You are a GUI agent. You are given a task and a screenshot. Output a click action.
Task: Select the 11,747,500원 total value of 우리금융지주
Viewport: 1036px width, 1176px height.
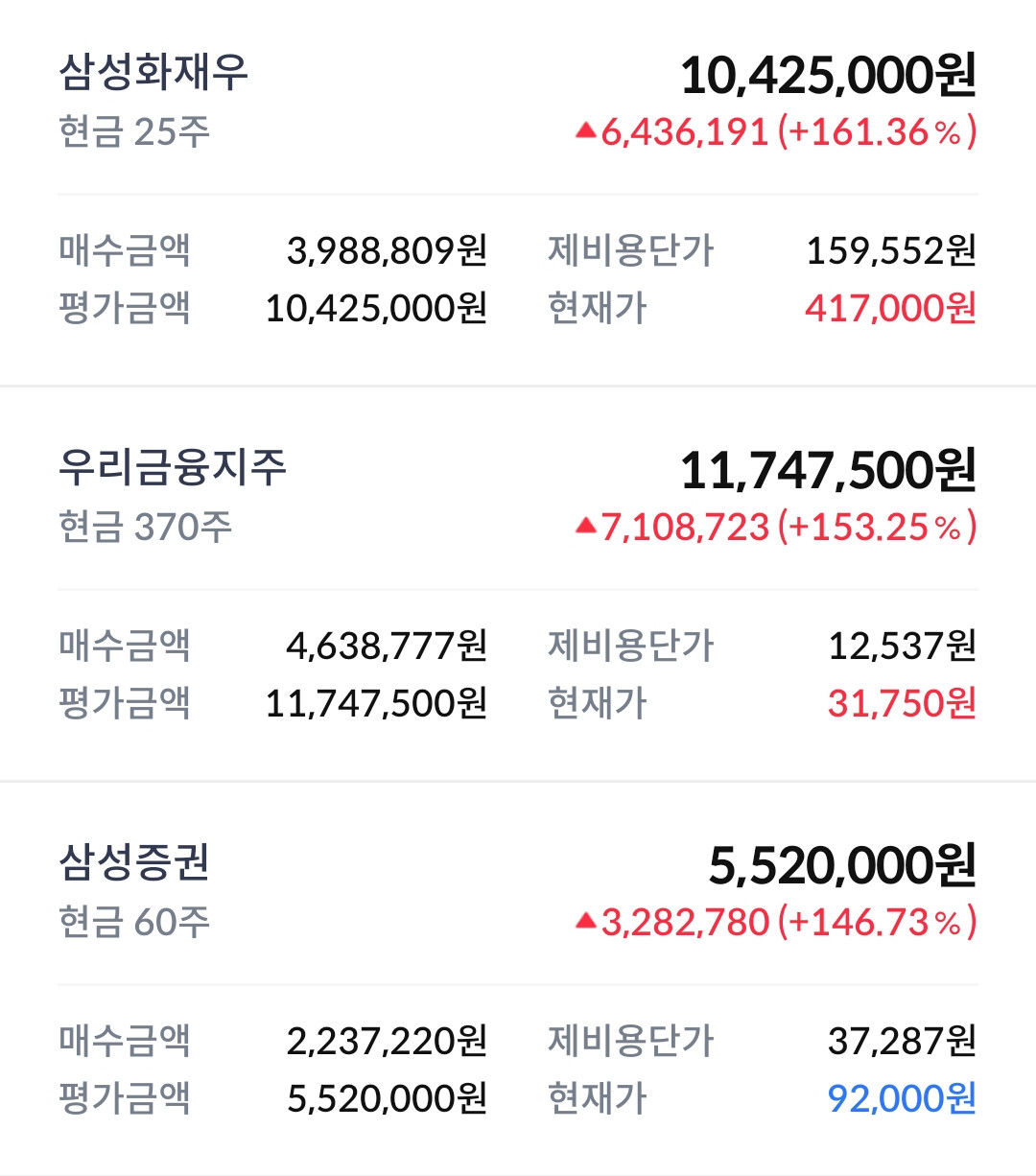828,471
